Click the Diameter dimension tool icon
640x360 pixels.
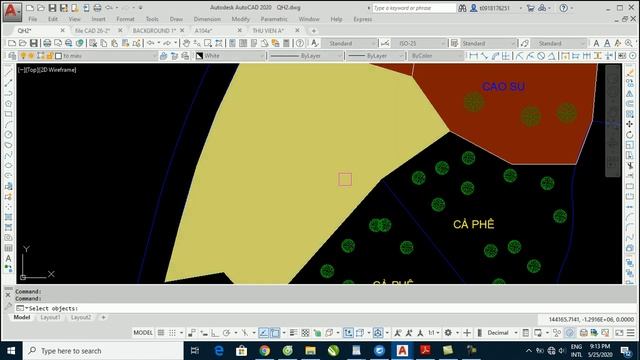point(541,56)
